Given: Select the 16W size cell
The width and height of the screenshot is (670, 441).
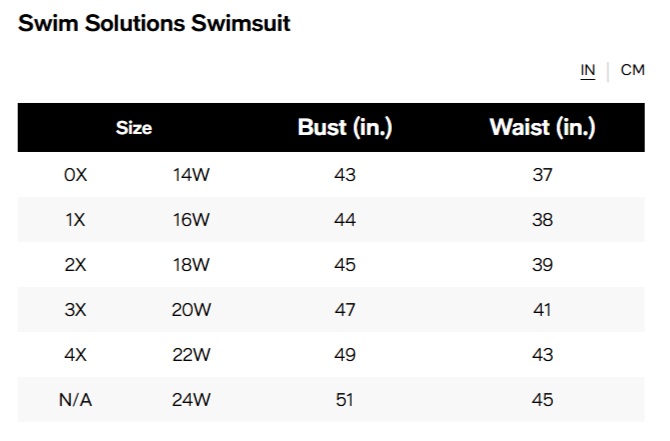Looking at the screenshot, I should pyautogui.click(x=191, y=220).
